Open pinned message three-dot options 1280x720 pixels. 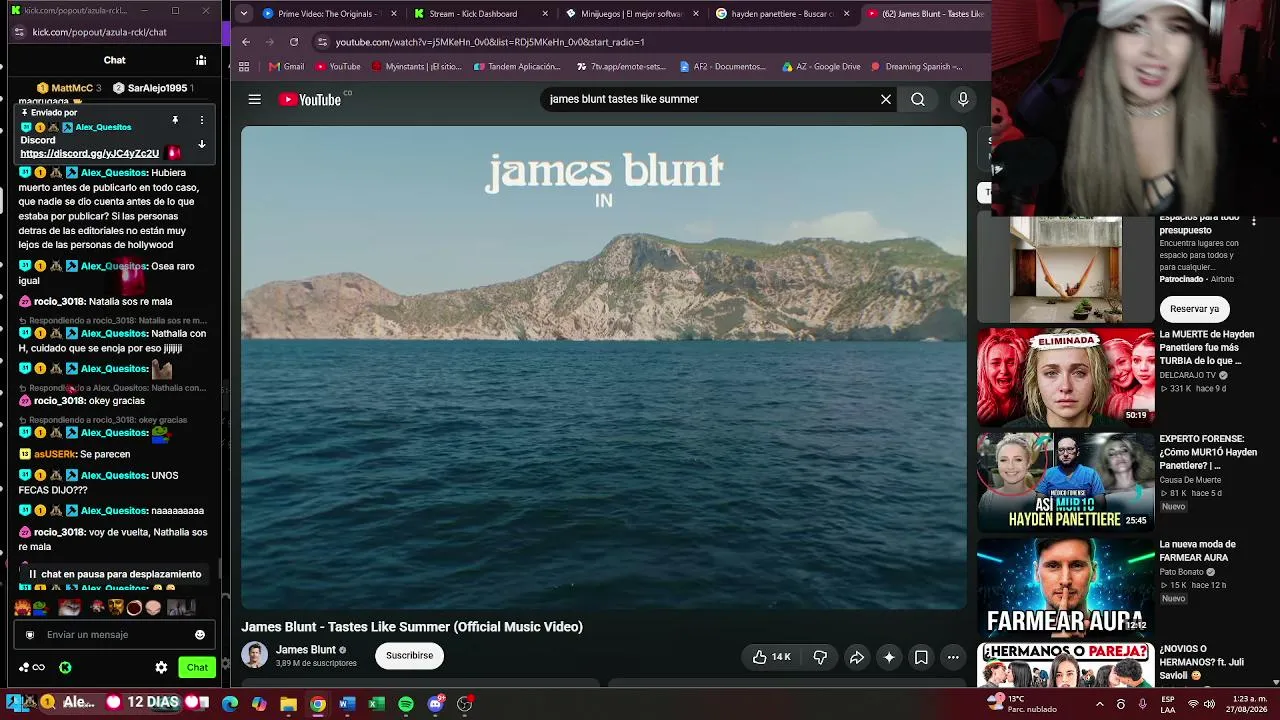(201, 120)
